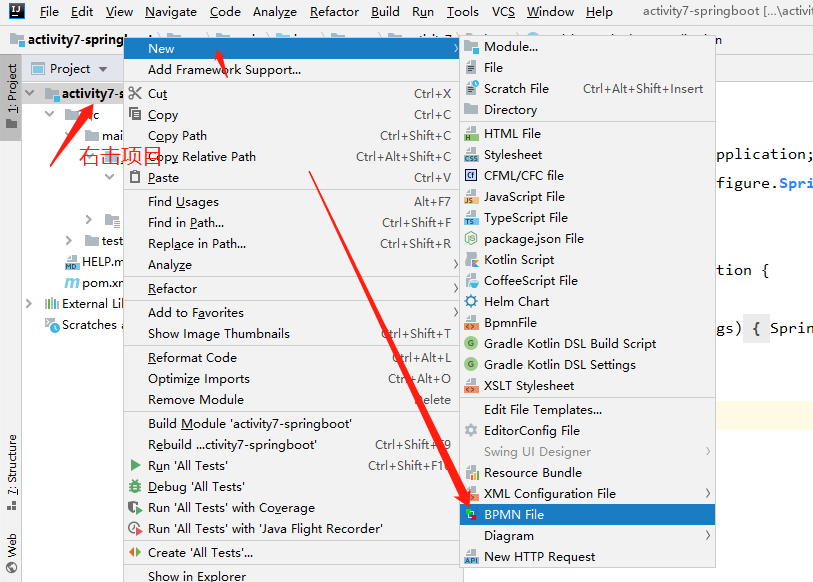Click the JavaScript File icon
Screen dimensions: 813x582
click(471, 197)
